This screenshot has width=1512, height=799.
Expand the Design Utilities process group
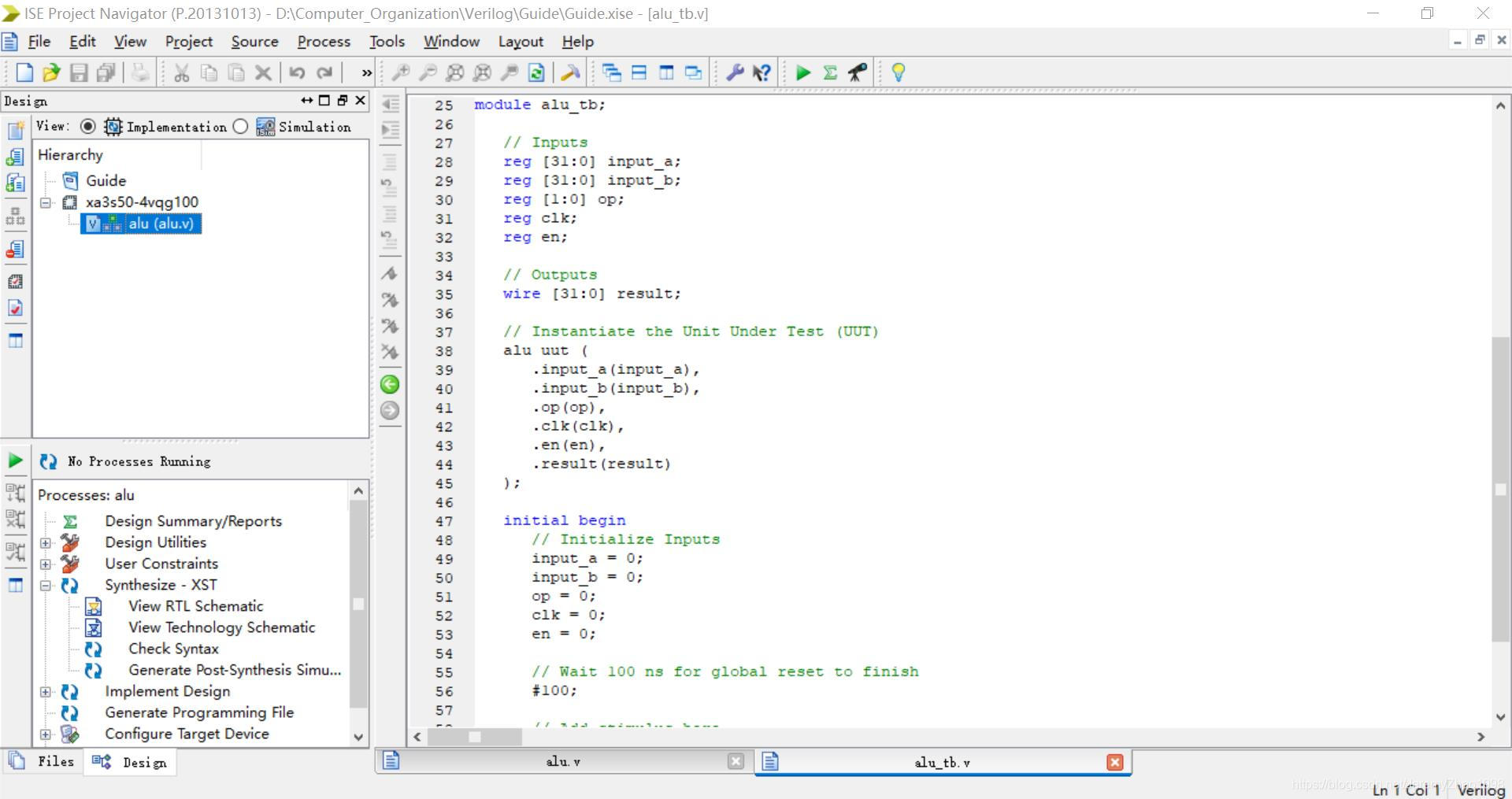(45, 542)
